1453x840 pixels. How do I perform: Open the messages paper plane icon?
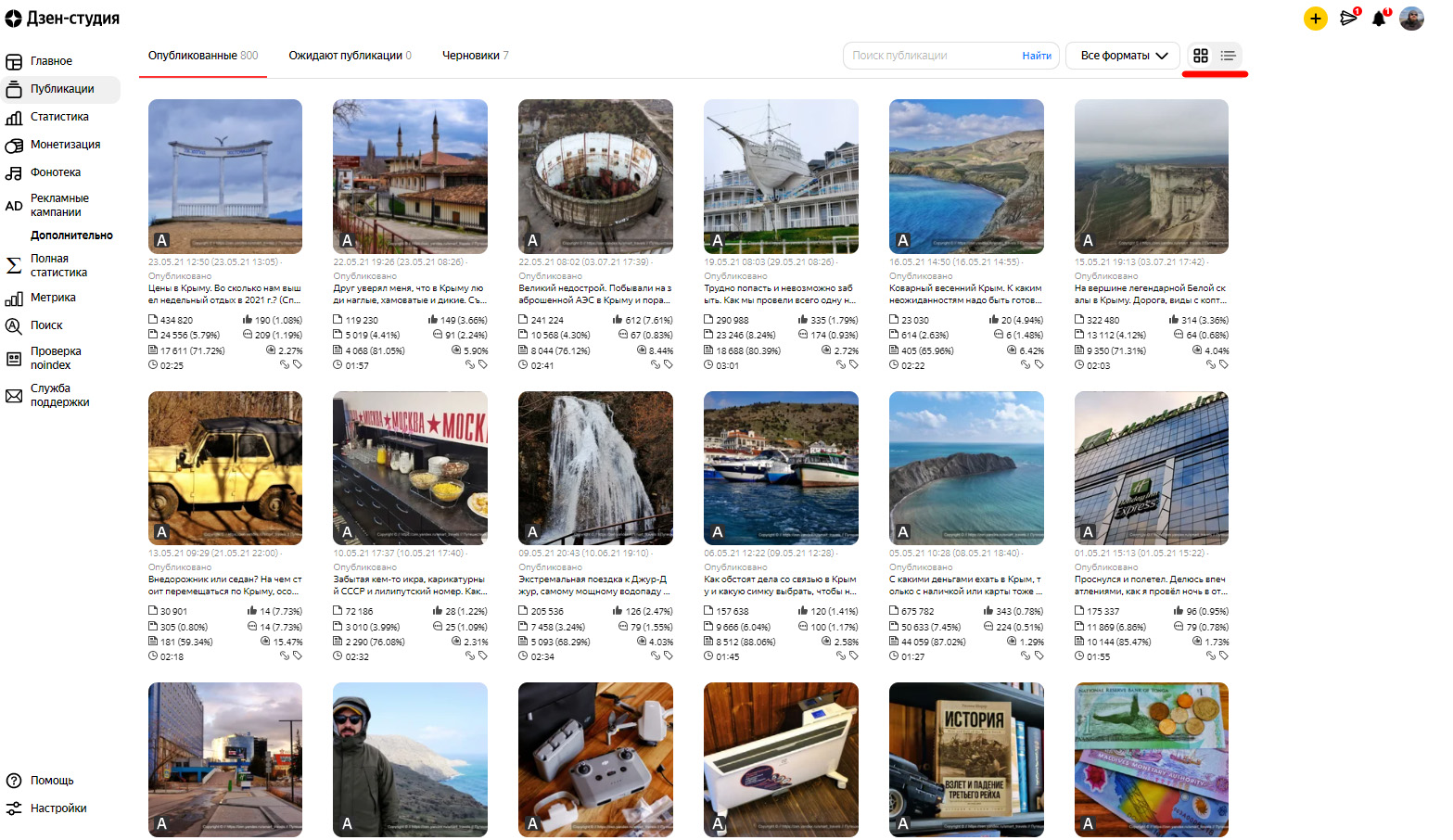point(1348,19)
